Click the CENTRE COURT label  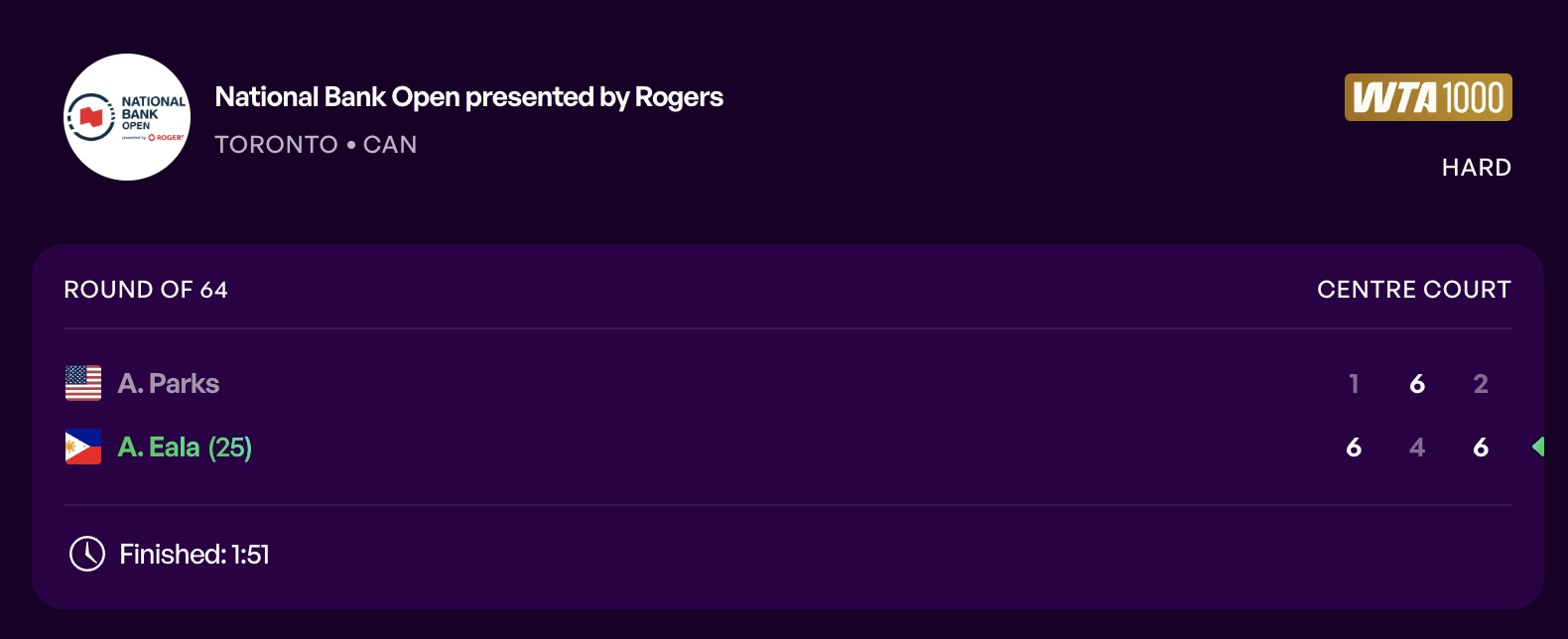(x=1414, y=290)
